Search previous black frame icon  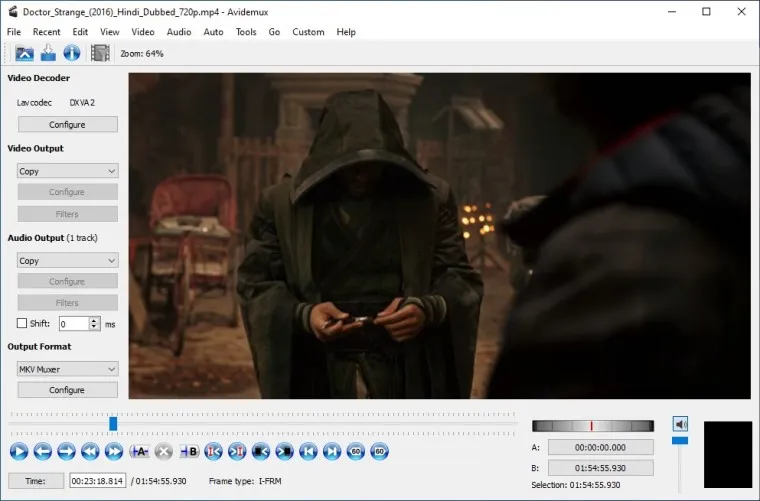click(261, 452)
